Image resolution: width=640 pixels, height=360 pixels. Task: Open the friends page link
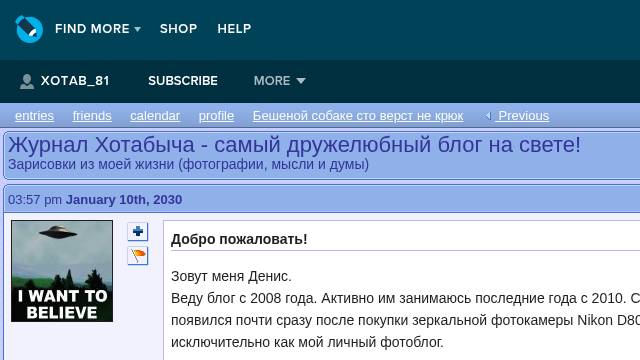coord(92,116)
